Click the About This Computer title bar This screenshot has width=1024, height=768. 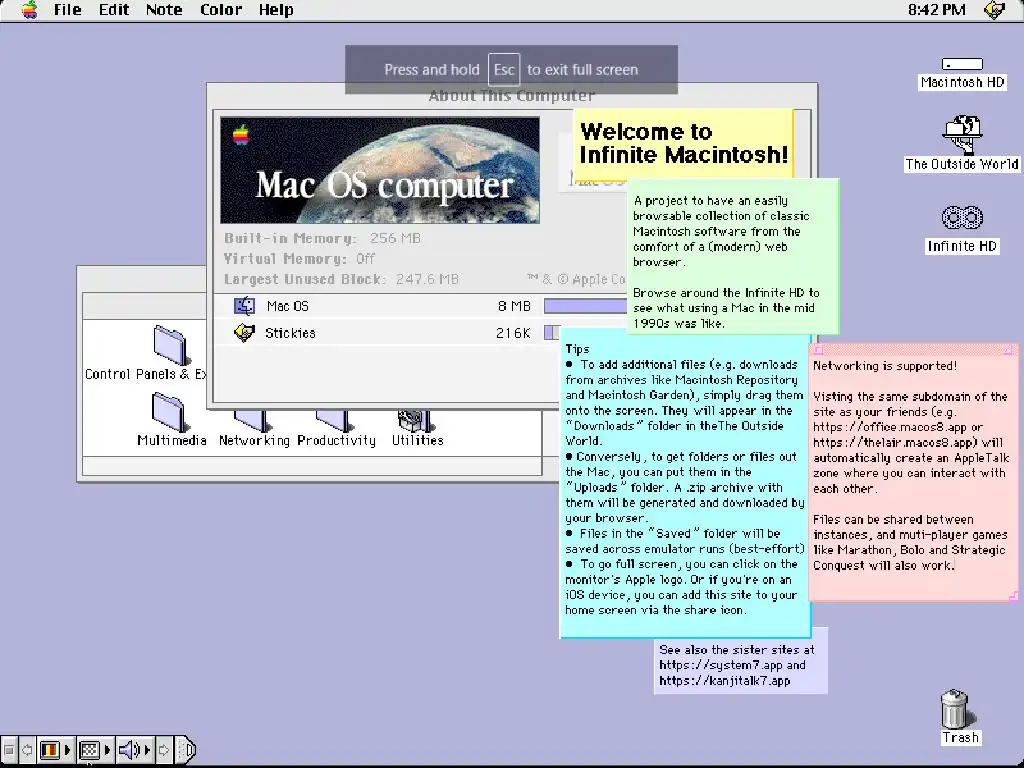pyautogui.click(x=512, y=95)
